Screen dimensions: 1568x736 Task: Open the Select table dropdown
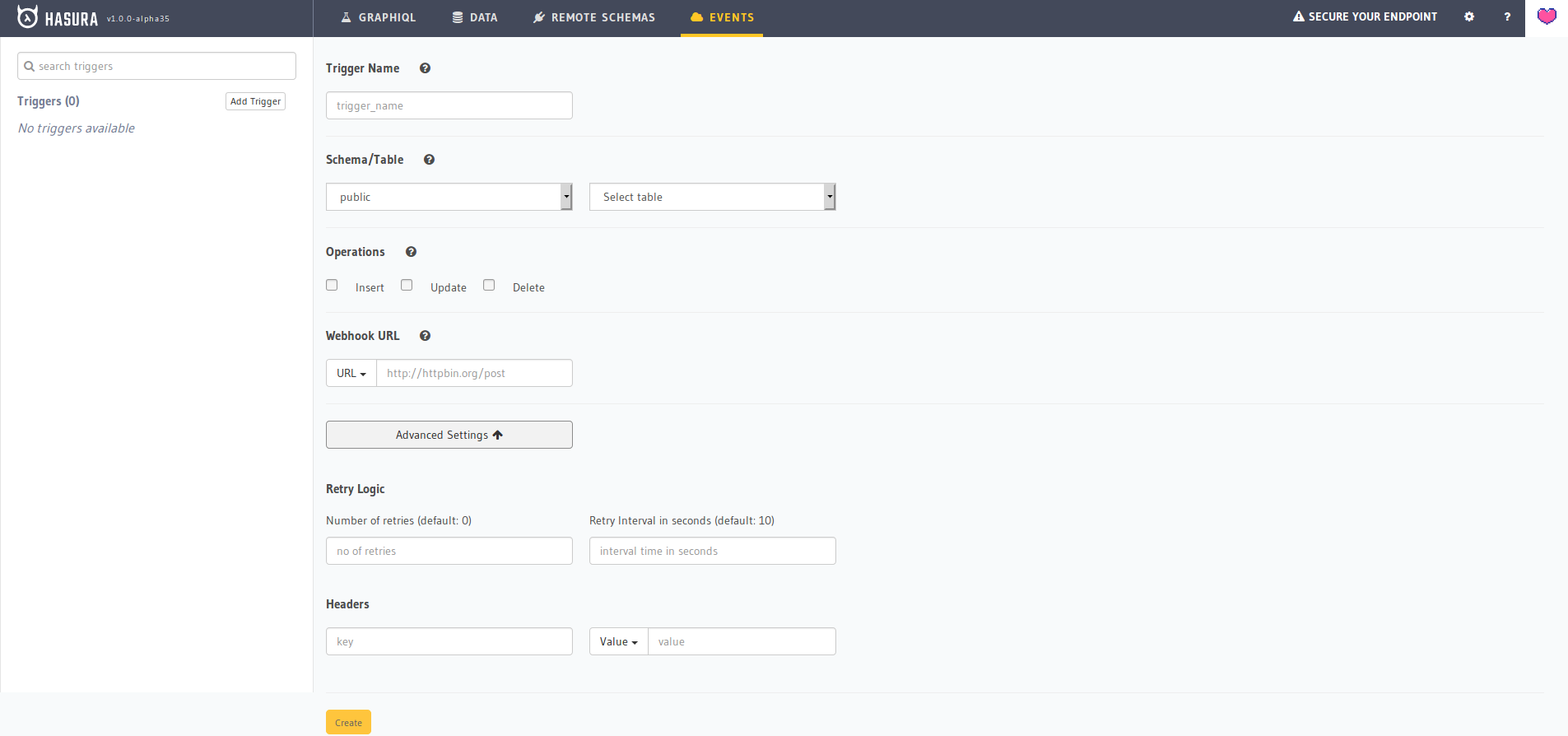point(713,197)
